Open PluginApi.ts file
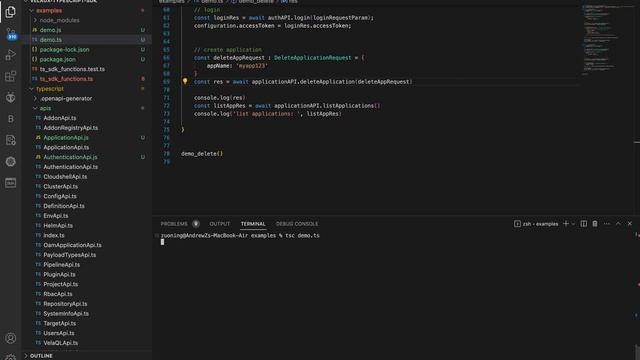Image resolution: width=640 pixels, height=360 pixels. coord(59,275)
